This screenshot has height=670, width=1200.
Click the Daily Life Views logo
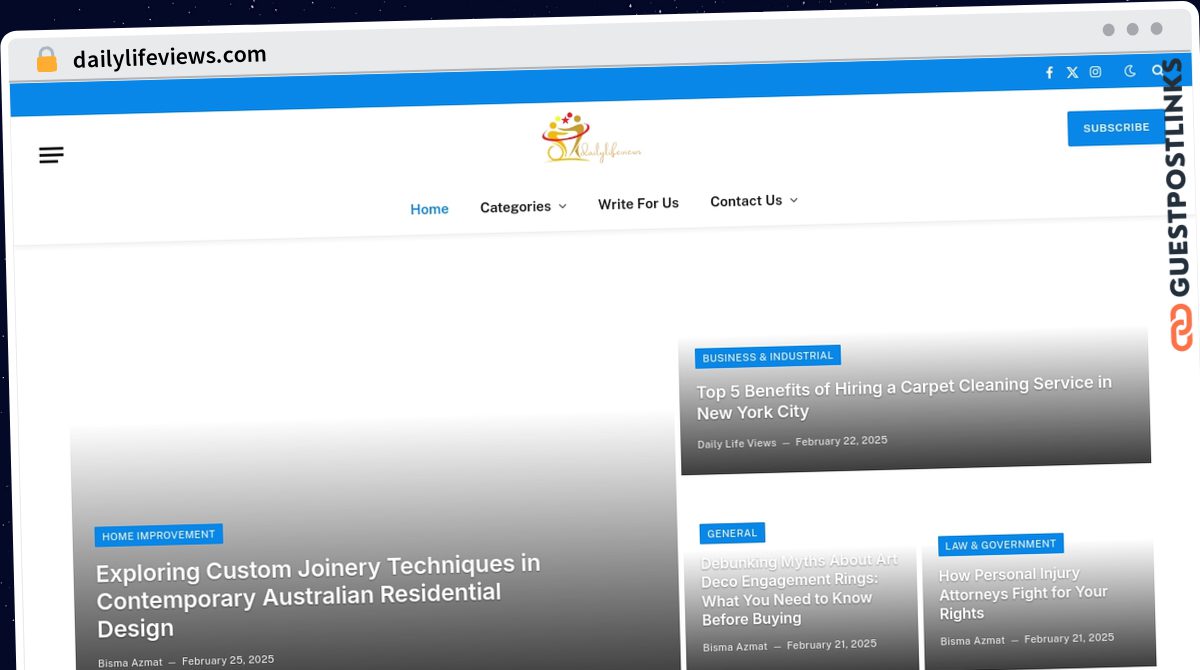click(592, 138)
